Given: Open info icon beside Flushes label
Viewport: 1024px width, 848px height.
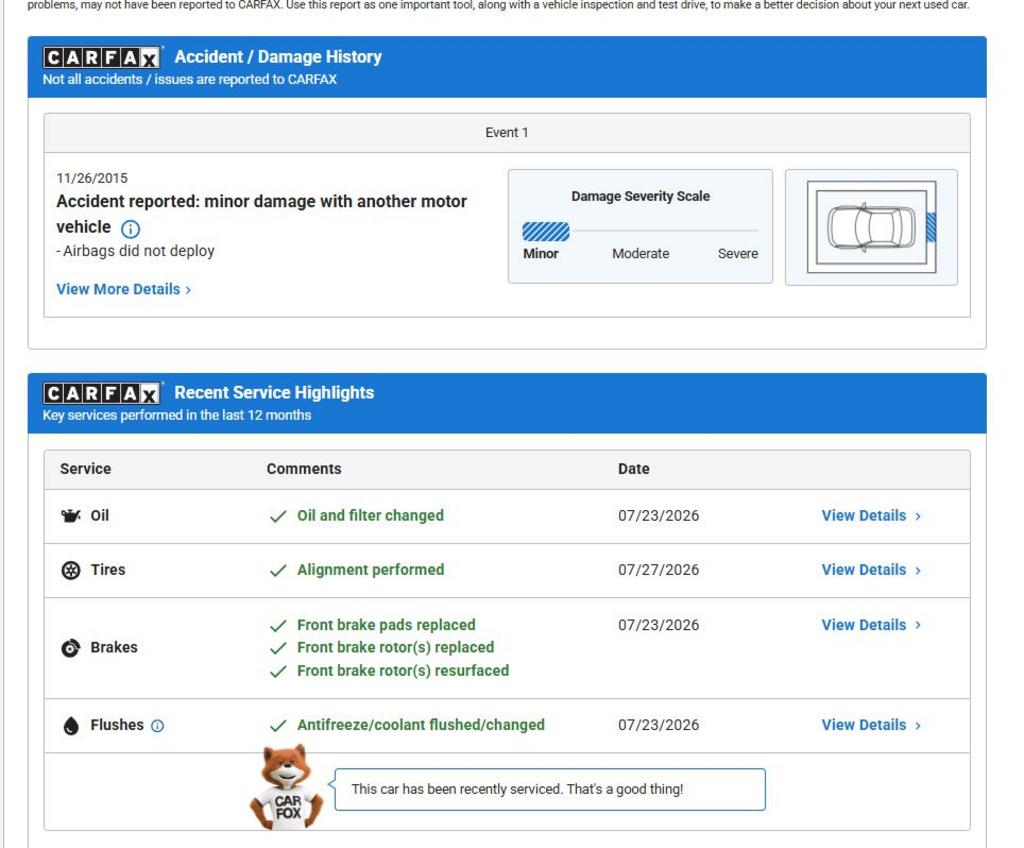Looking at the screenshot, I should pyautogui.click(x=157, y=726).
